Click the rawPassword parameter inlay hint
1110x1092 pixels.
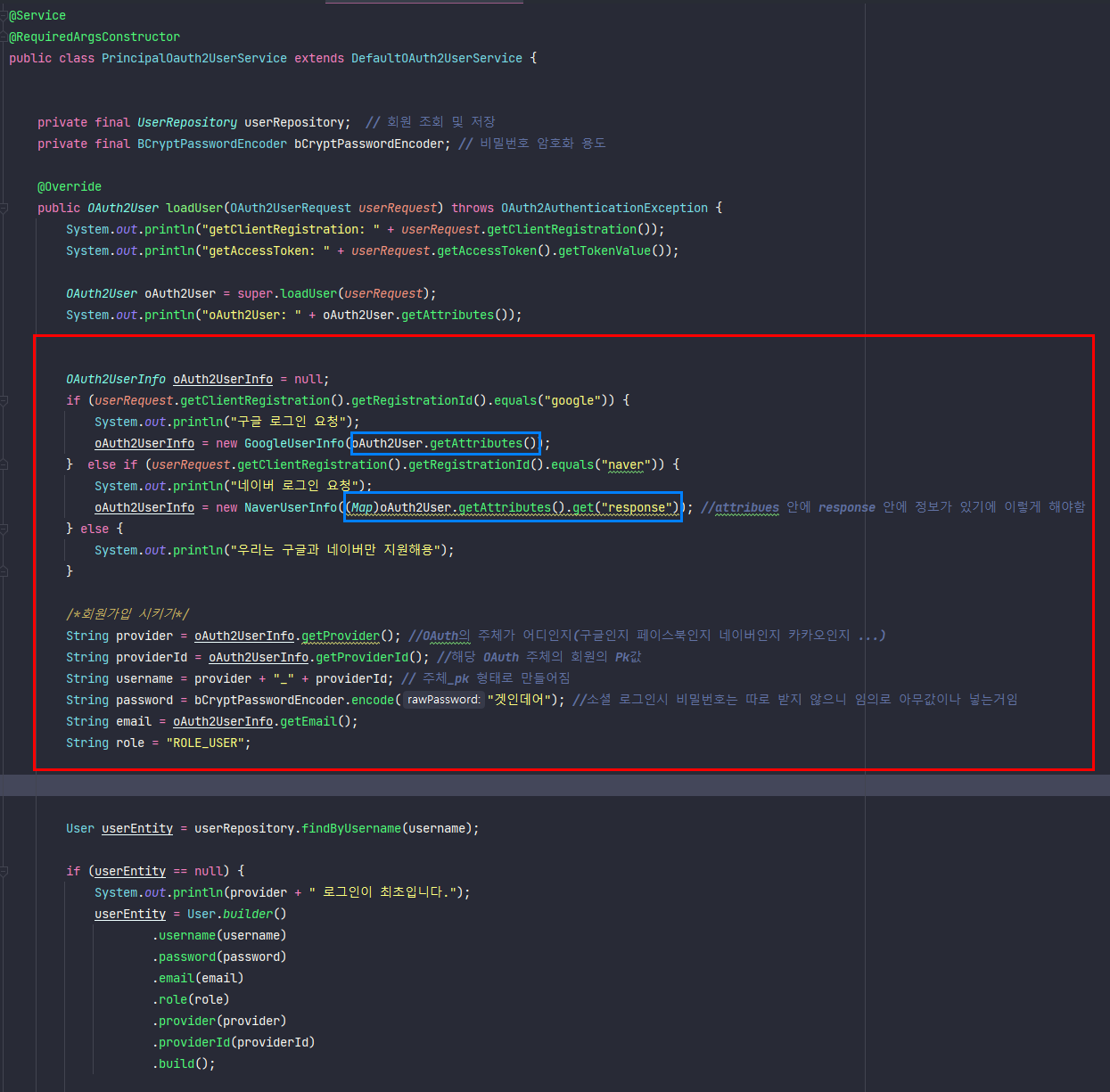point(444,700)
